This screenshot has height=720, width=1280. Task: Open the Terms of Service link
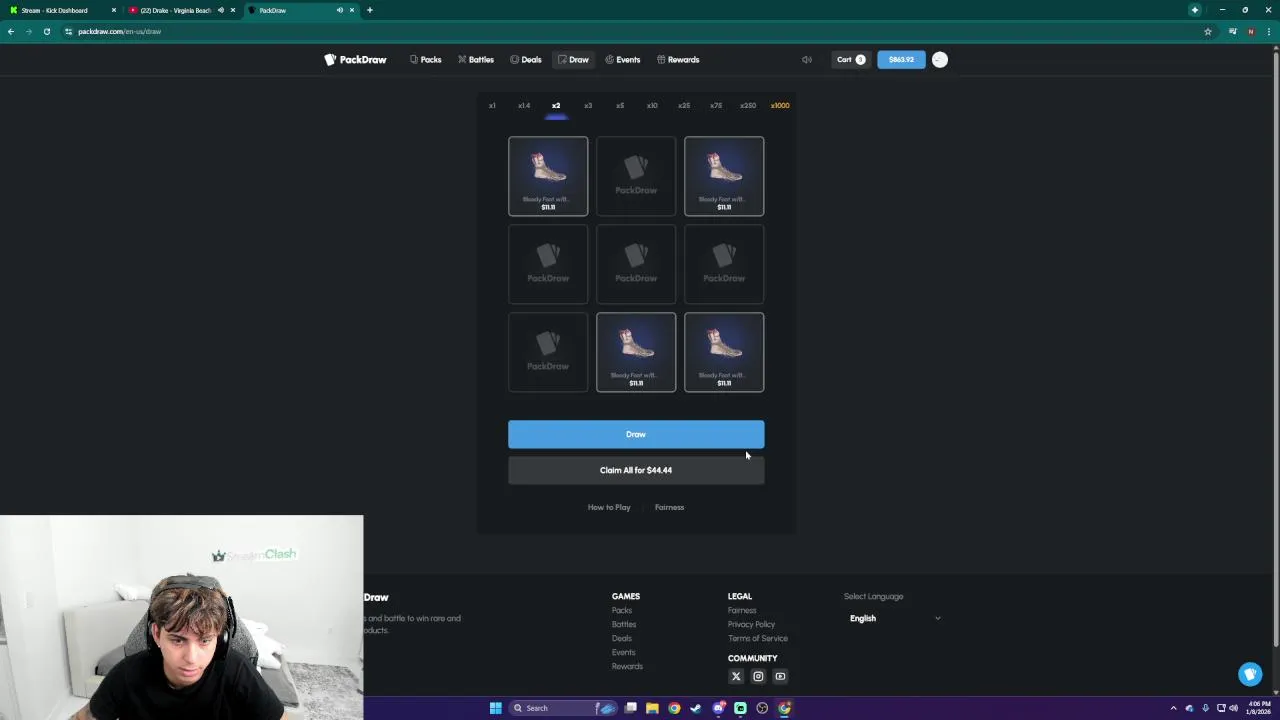click(x=758, y=638)
